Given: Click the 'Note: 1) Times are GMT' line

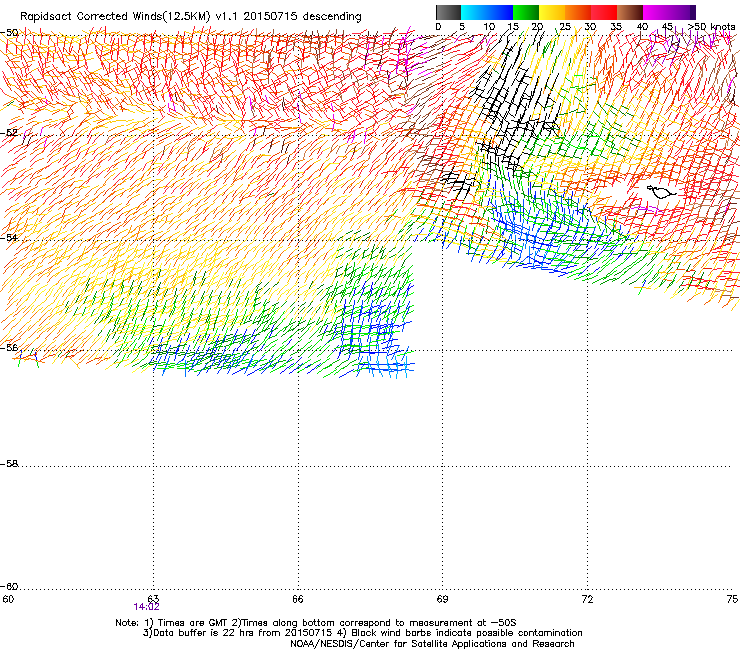Looking at the screenshot, I should 316,623.
